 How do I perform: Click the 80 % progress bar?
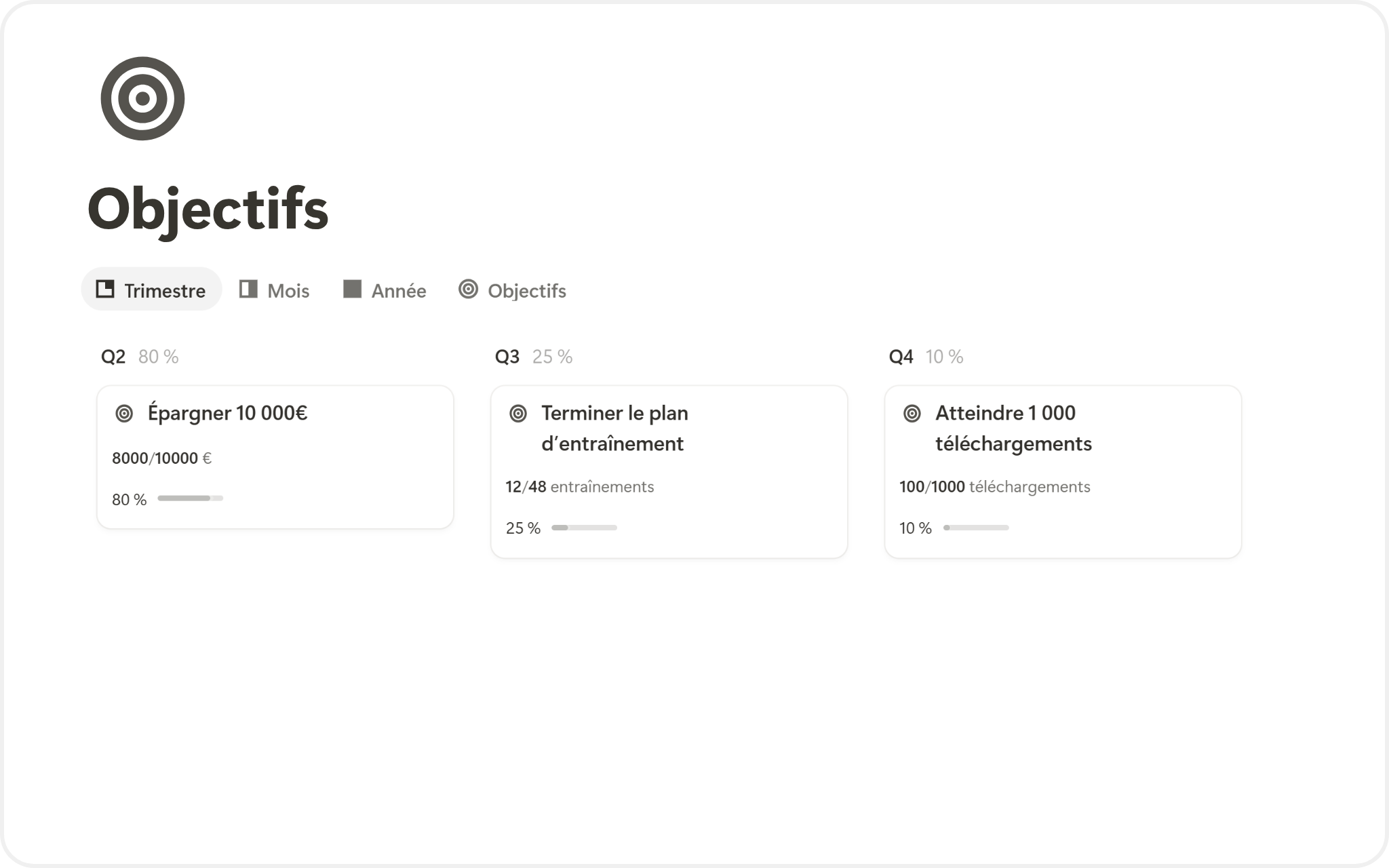coord(191,498)
